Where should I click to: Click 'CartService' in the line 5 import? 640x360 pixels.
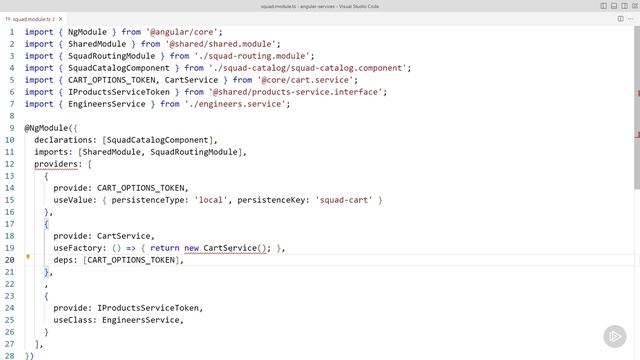coord(191,80)
